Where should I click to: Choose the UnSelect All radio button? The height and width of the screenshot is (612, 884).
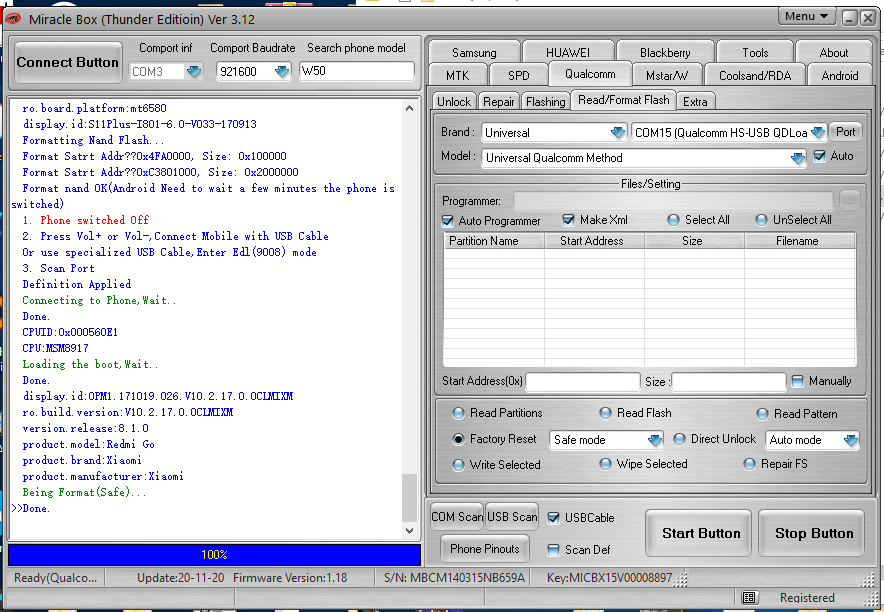pyautogui.click(x=761, y=220)
